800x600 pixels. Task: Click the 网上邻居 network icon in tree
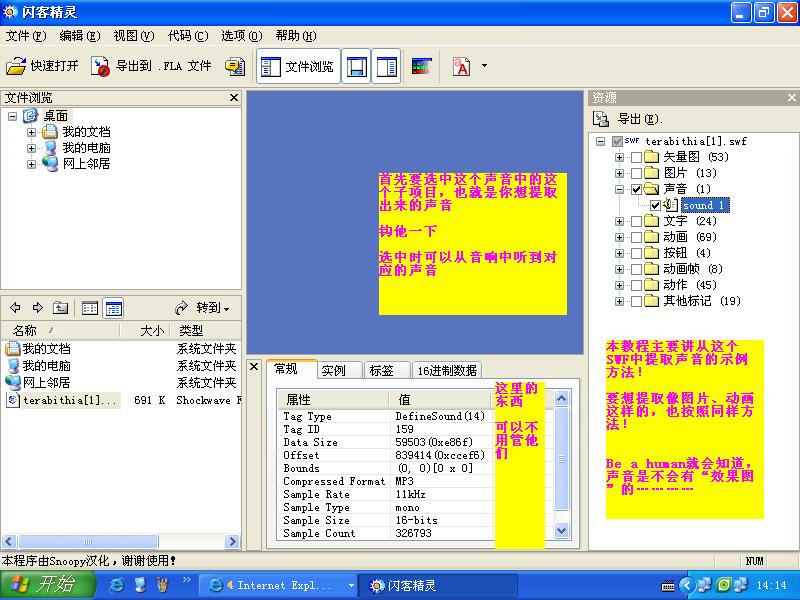pyautogui.click(x=49, y=164)
